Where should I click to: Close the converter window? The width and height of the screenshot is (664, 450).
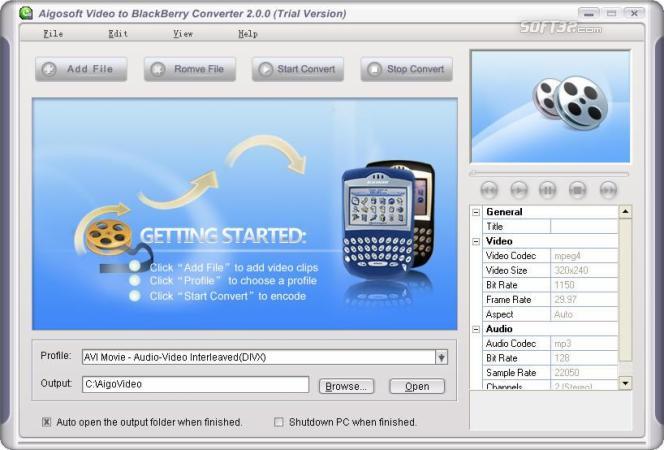634,14
